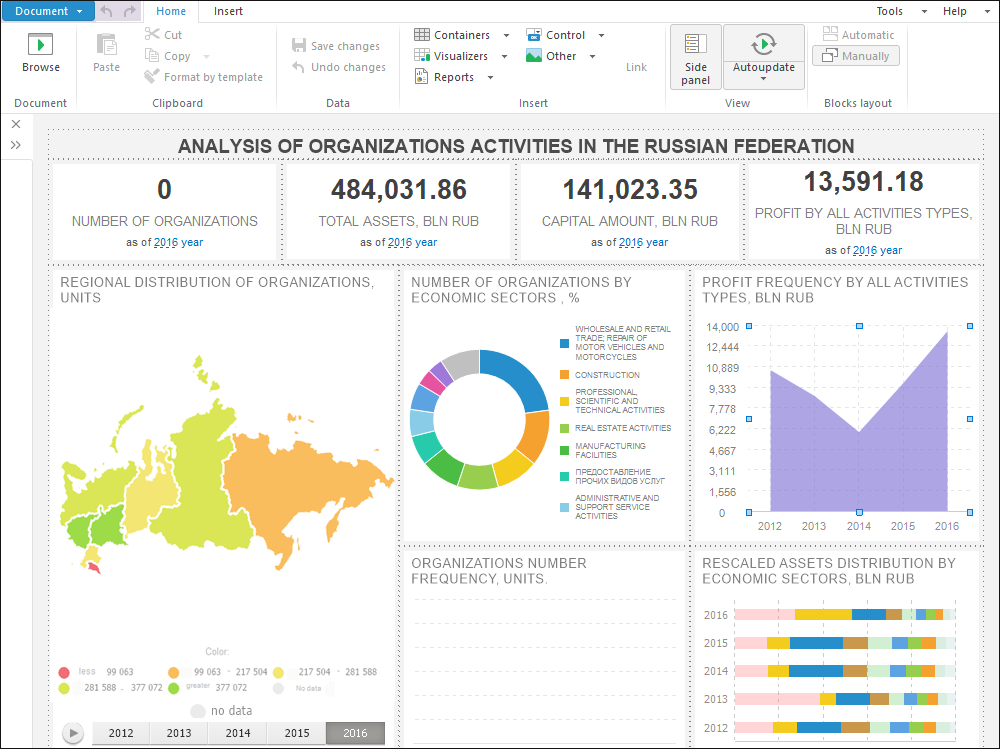Open the Tools menu
The width and height of the screenshot is (1000, 749).
click(889, 11)
